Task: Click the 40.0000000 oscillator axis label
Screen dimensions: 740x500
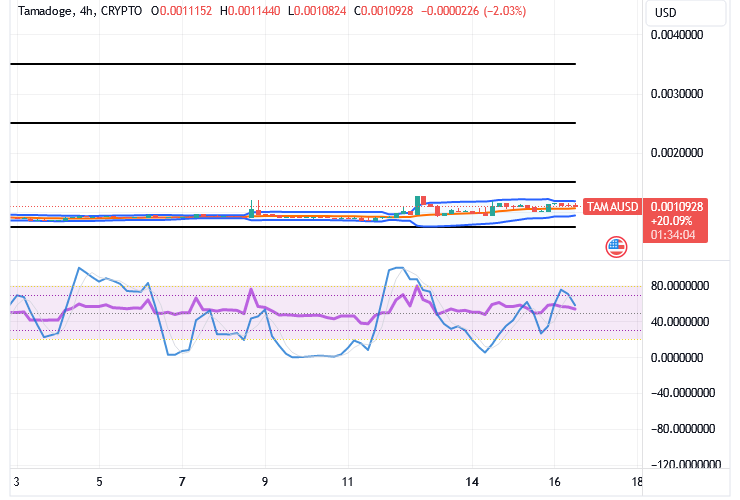Action: tap(680, 322)
